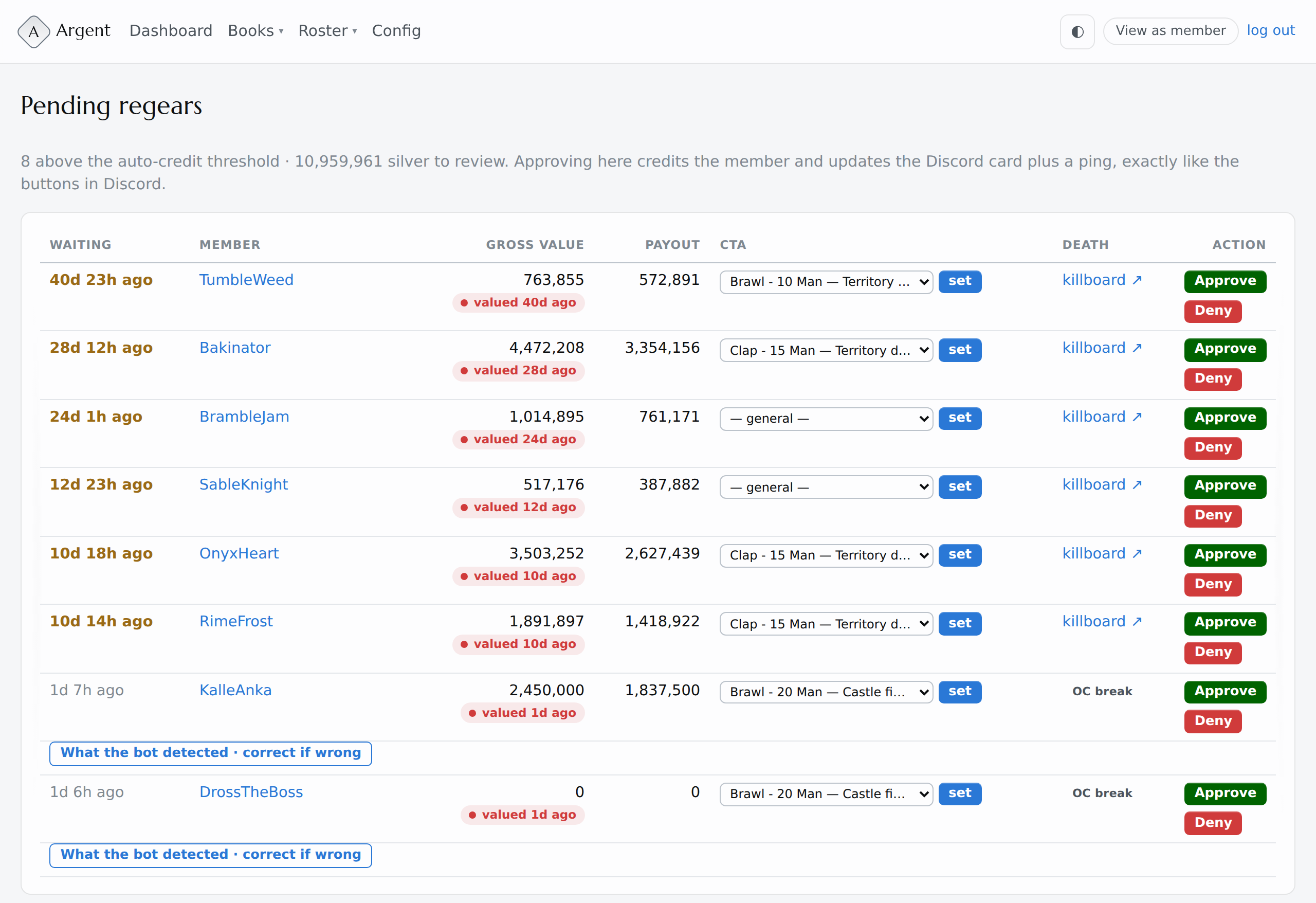Screen dimensions: 1316x903
Task: Deny KalleAnka's regear
Action: point(1213,721)
